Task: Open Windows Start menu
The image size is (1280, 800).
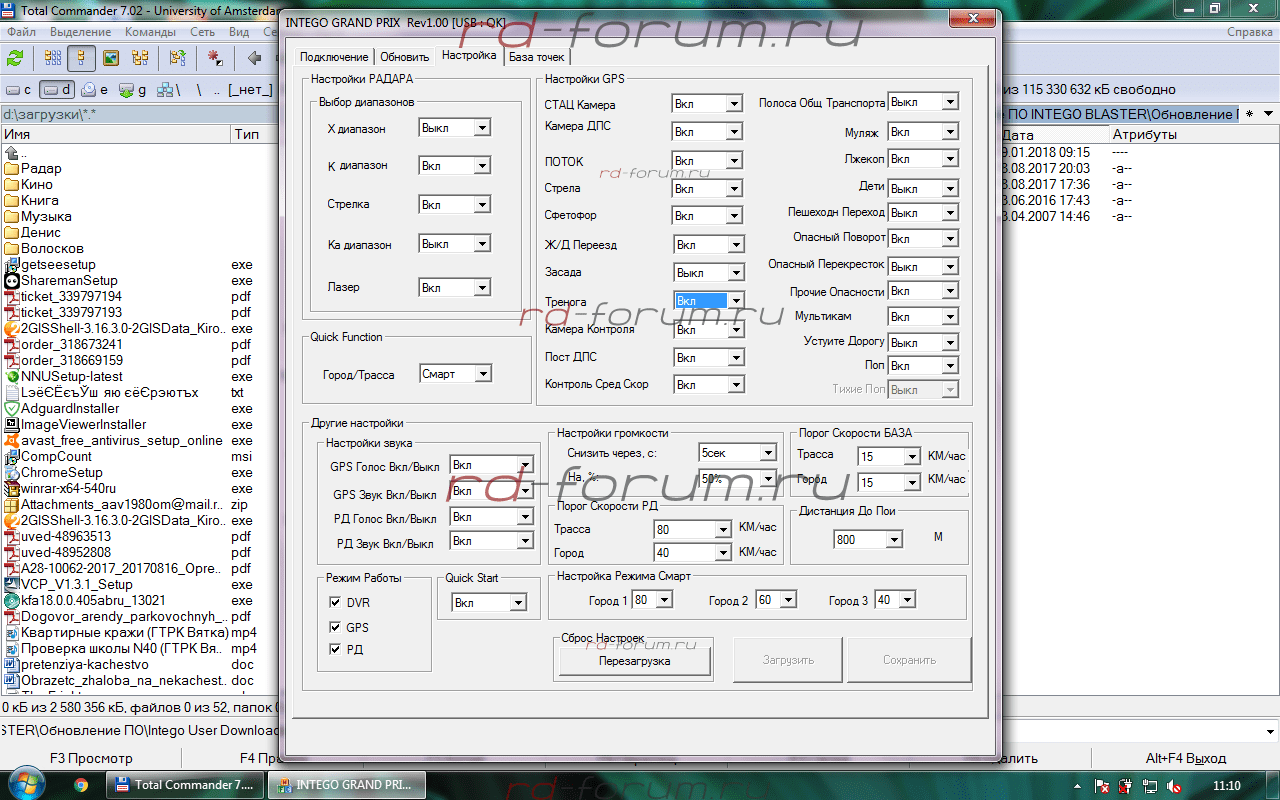Action: pos(27,783)
